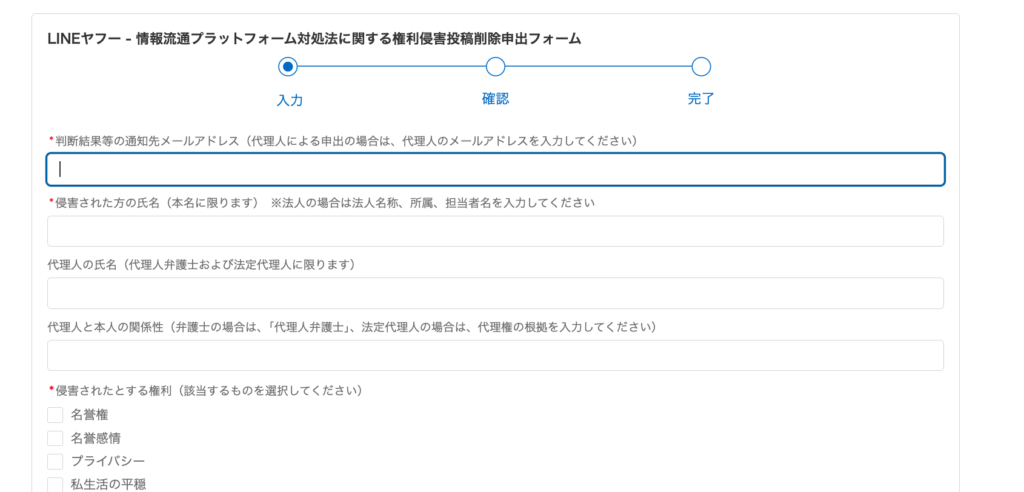Click the 代理人と本人の関係性 input field

[495, 355]
